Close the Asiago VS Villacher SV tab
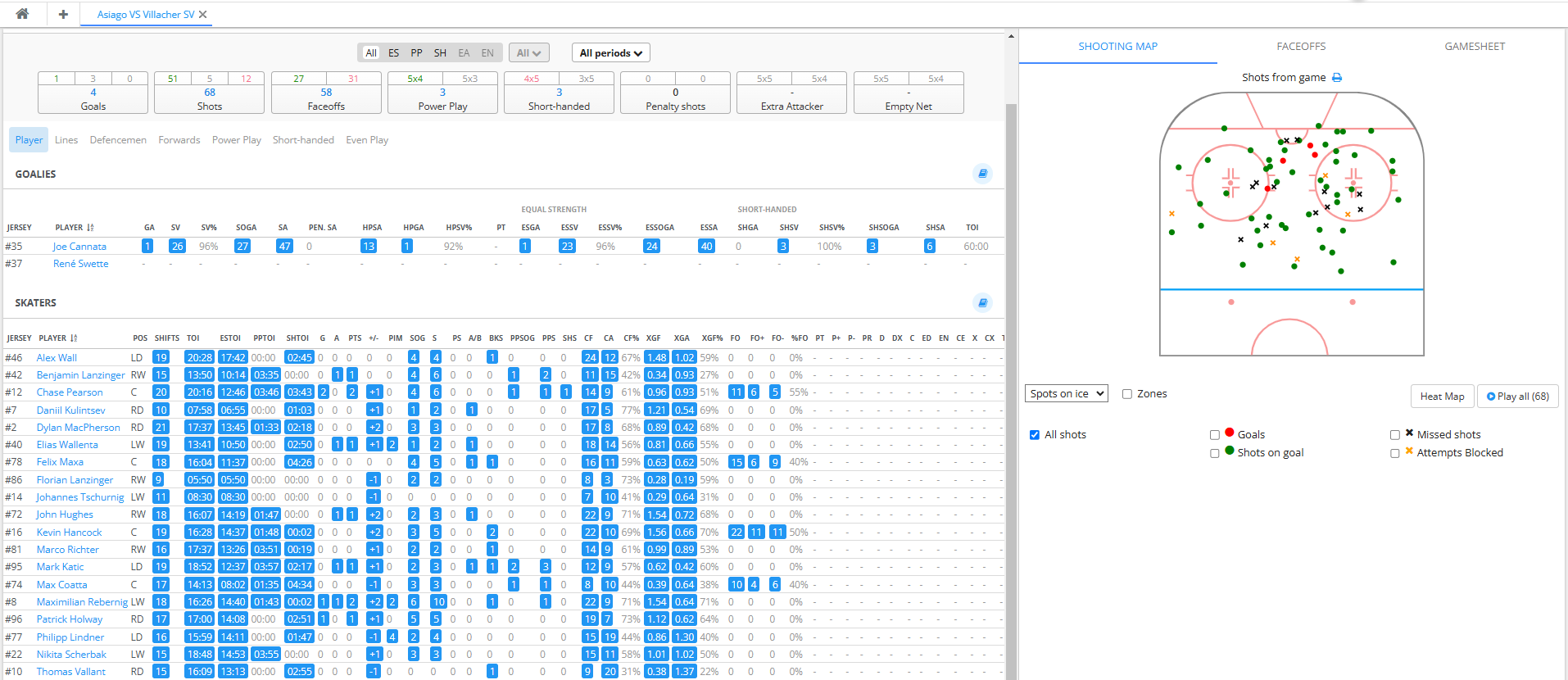 coord(203,15)
